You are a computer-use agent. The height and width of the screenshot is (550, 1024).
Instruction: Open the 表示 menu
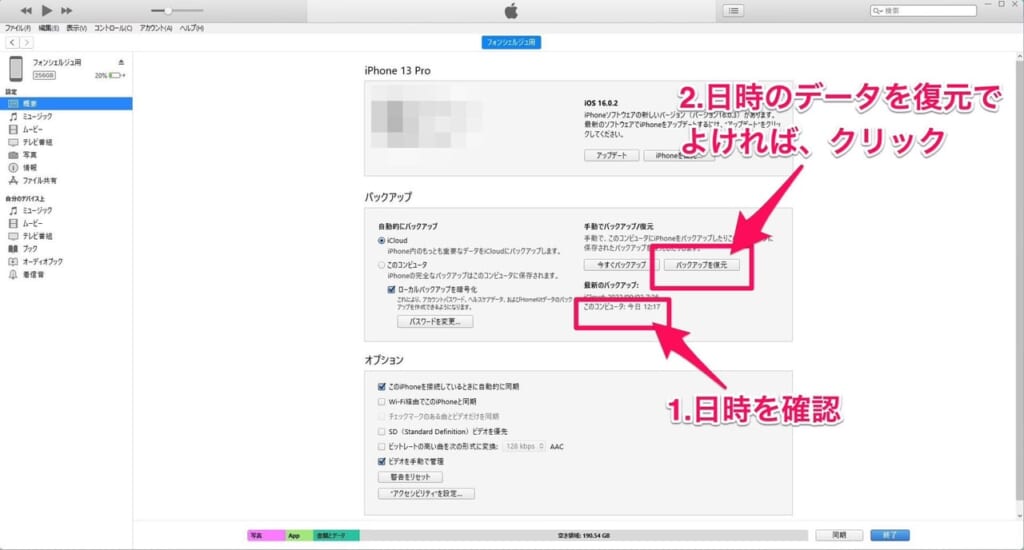76,28
